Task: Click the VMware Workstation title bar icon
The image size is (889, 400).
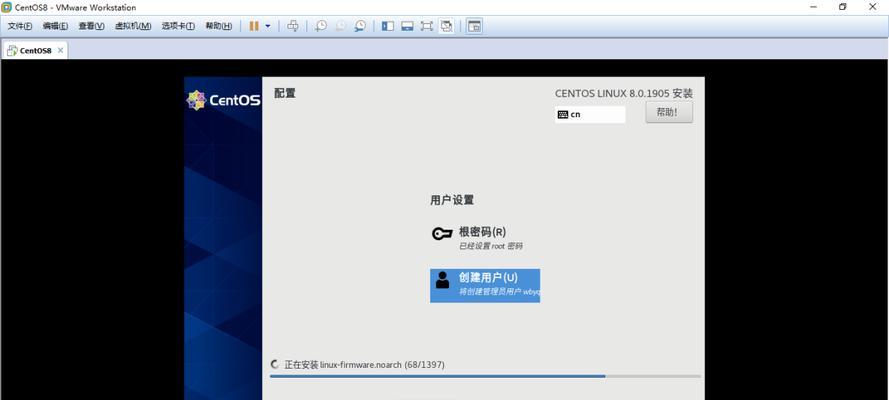Action: point(7,7)
